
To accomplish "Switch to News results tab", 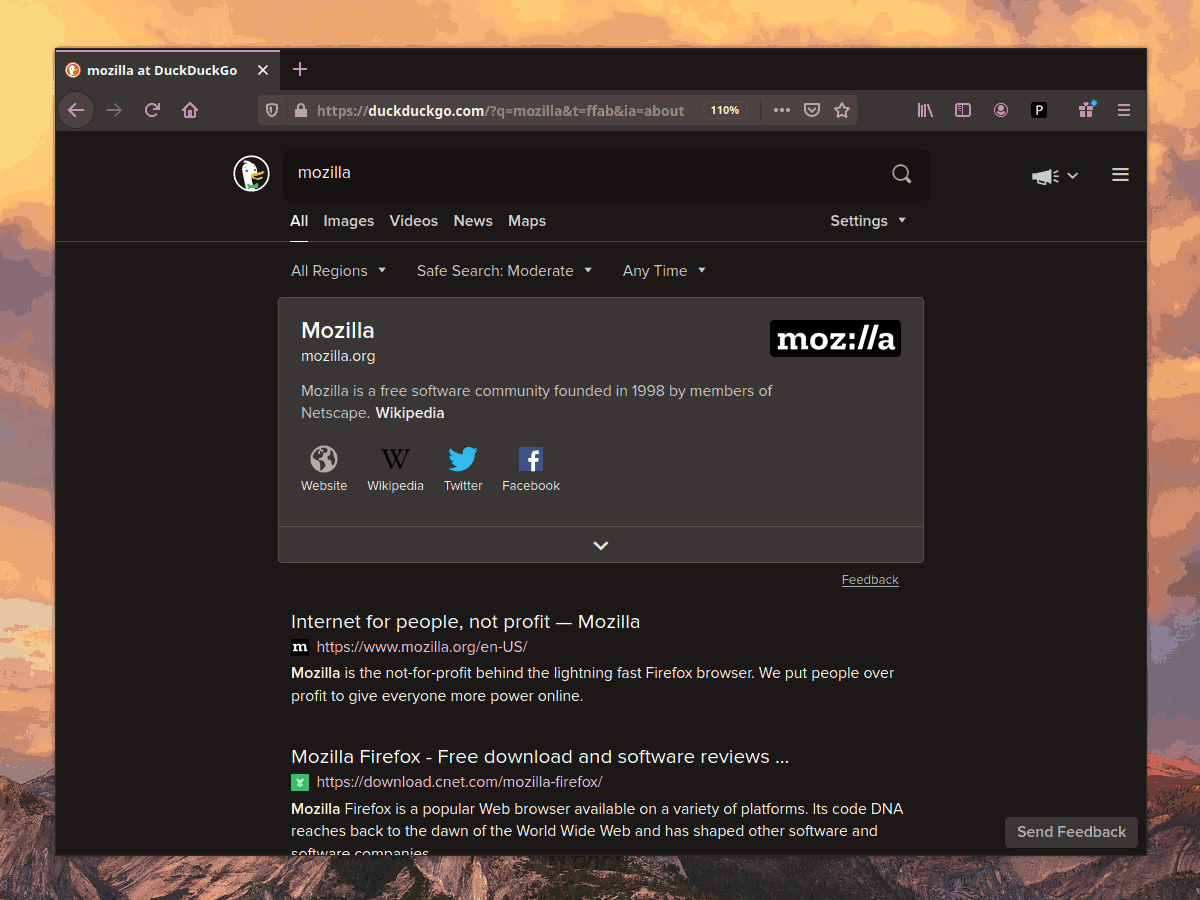I will pyautogui.click(x=473, y=221).
